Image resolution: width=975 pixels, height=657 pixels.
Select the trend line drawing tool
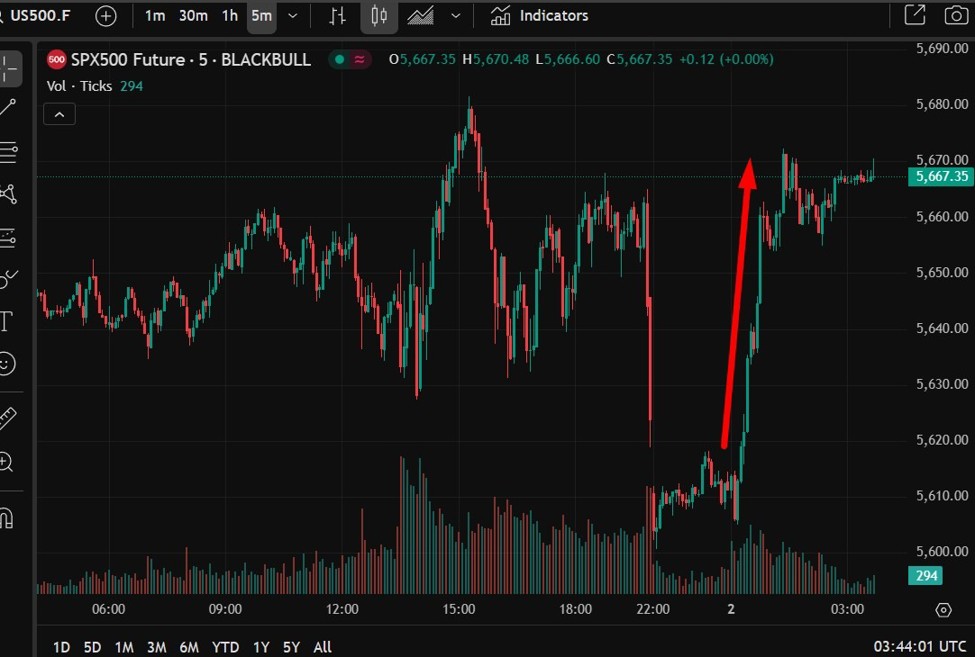point(7,107)
